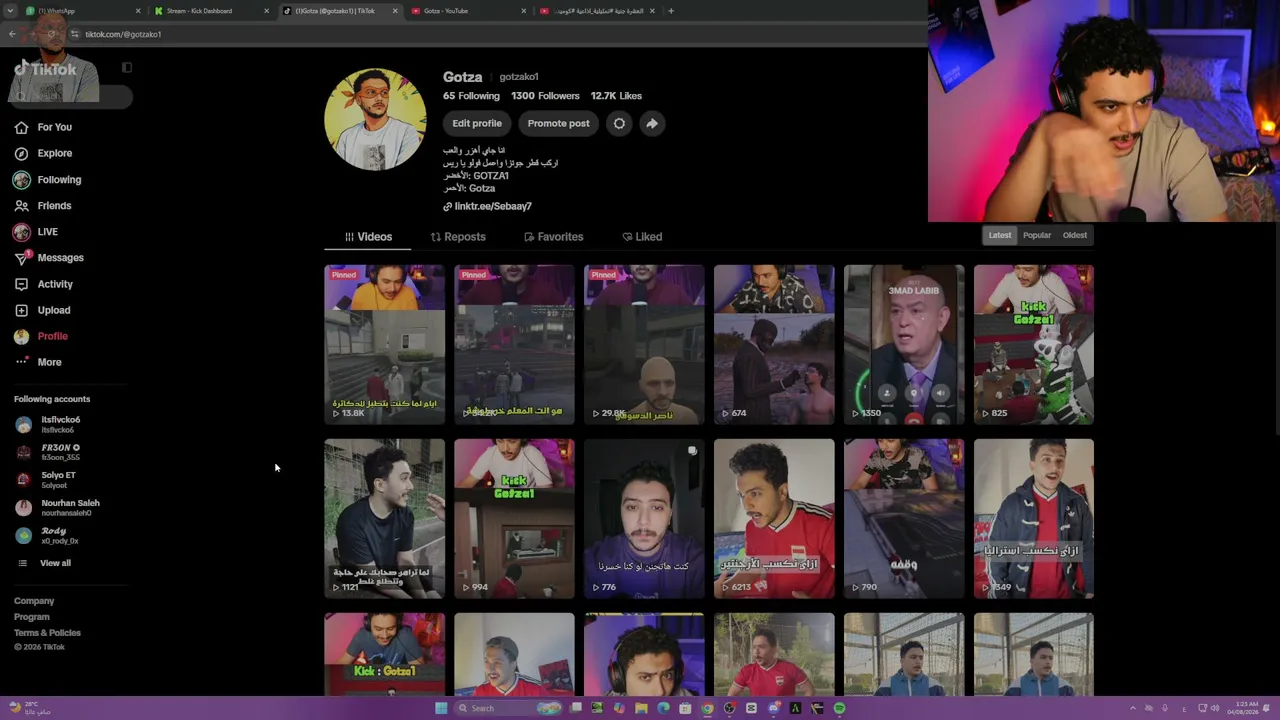The height and width of the screenshot is (720, 1280).
Task: Open a new browser tab
Action: [x=671, y=11]
